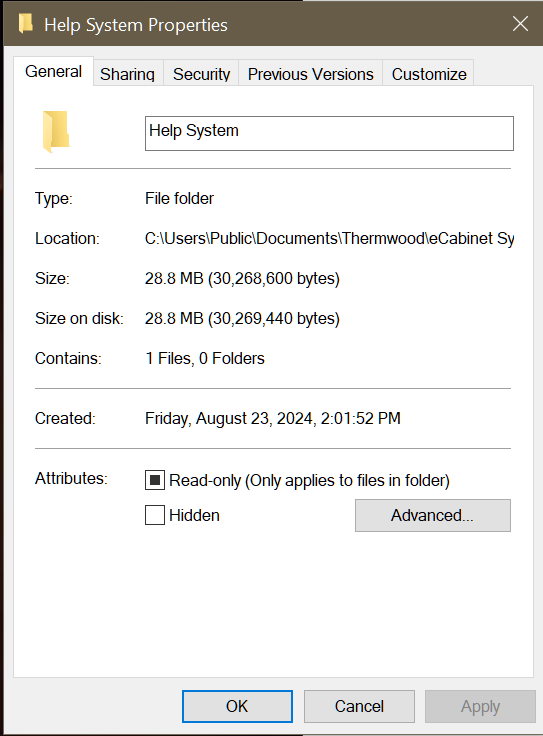Go to the Customize tab
543x736 pixels.
pos(429,74)
